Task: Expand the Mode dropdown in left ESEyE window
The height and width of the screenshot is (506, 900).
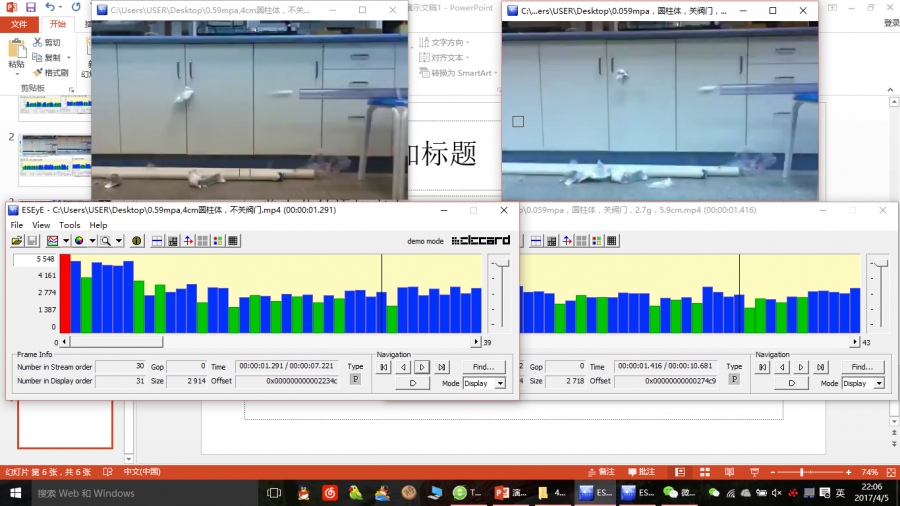Action: (x=500, y=383)
